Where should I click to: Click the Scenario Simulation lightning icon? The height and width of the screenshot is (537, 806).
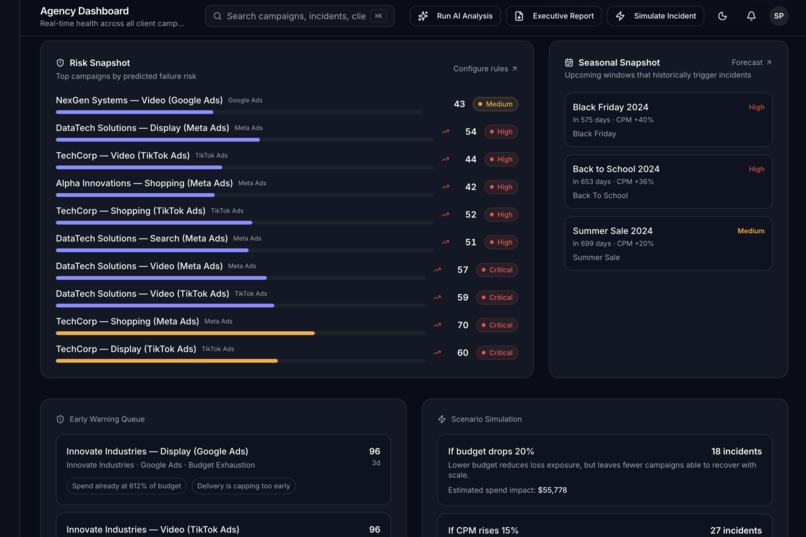pyautogui.click(x=442, y=419)
